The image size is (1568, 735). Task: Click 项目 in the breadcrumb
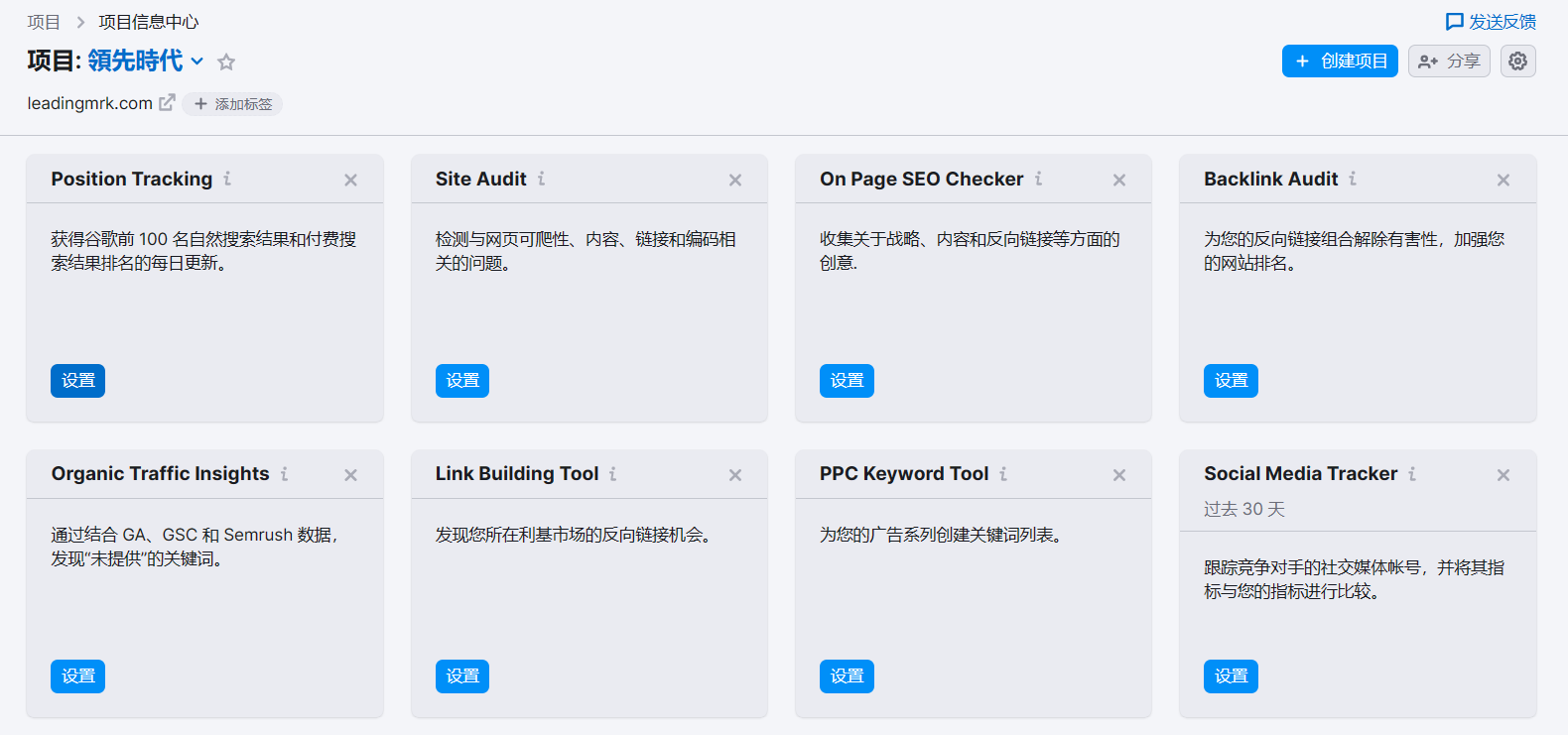[44, 22]
